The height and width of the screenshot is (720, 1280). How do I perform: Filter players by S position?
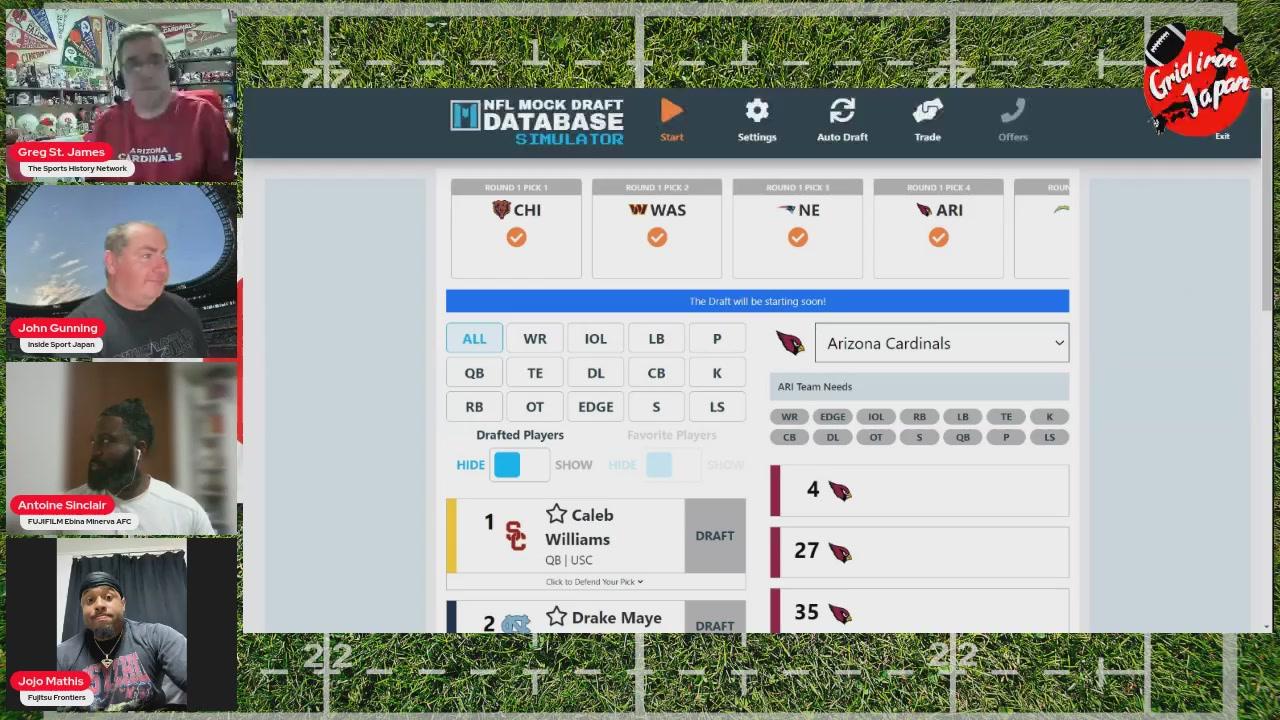[x=656, y=407]
